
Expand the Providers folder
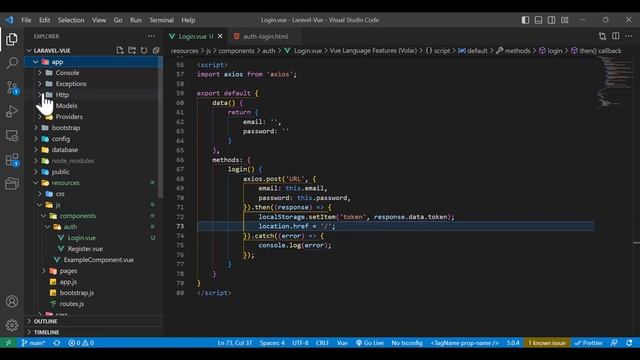[40, 117]
